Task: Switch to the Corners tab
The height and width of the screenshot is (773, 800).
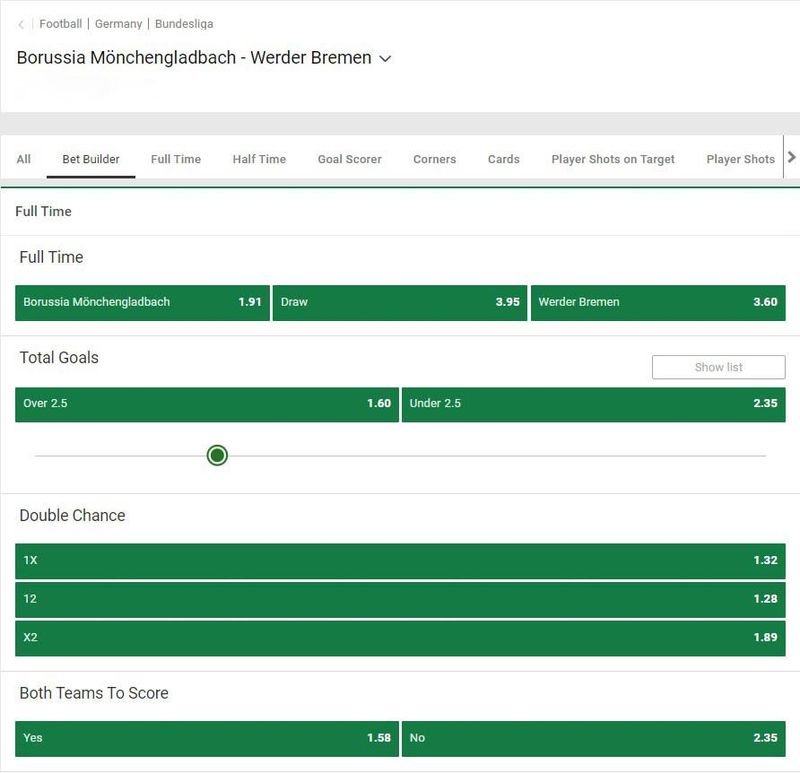Action: 435,159
